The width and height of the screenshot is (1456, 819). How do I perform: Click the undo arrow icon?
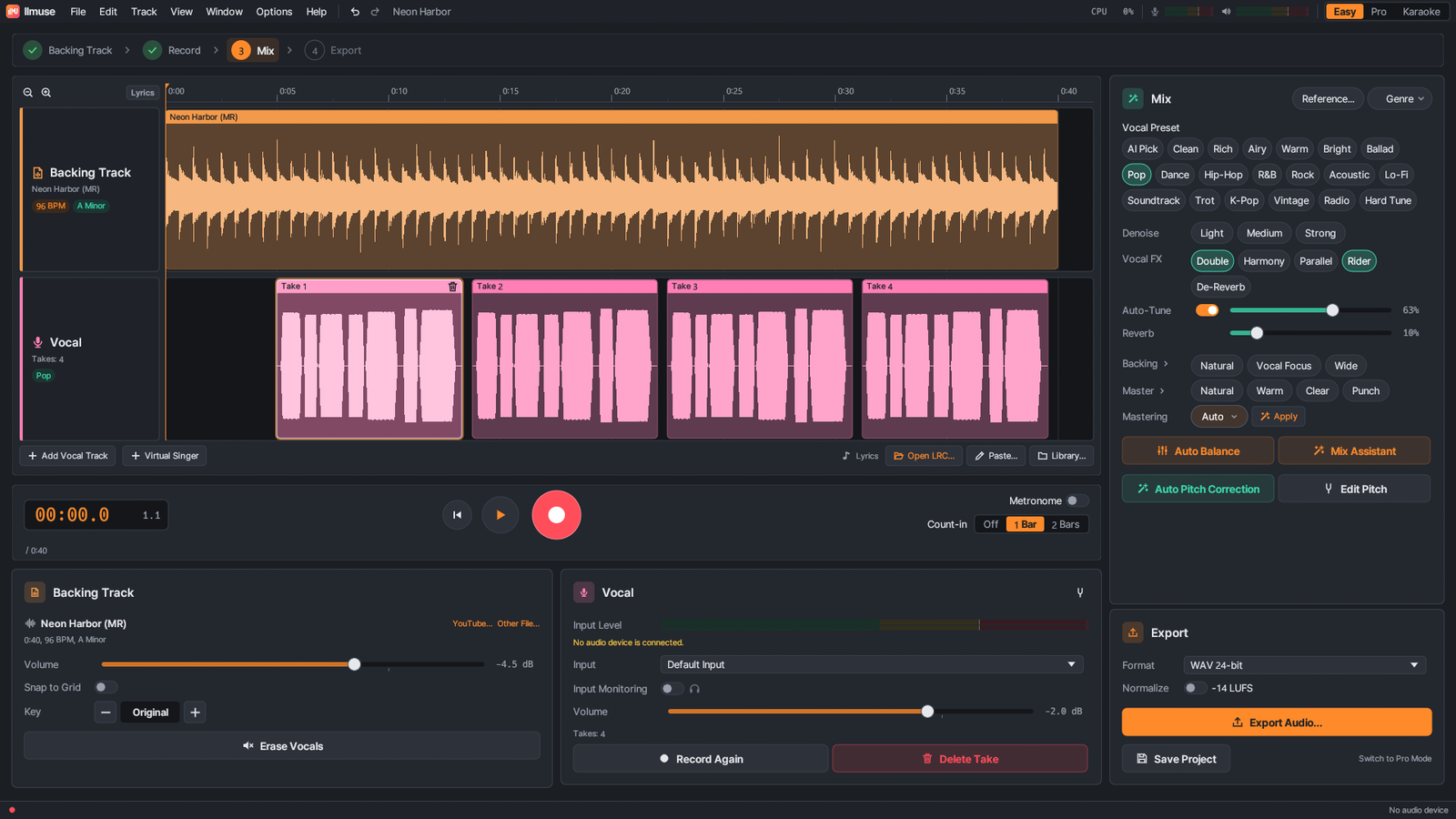[x=355, y=12]
